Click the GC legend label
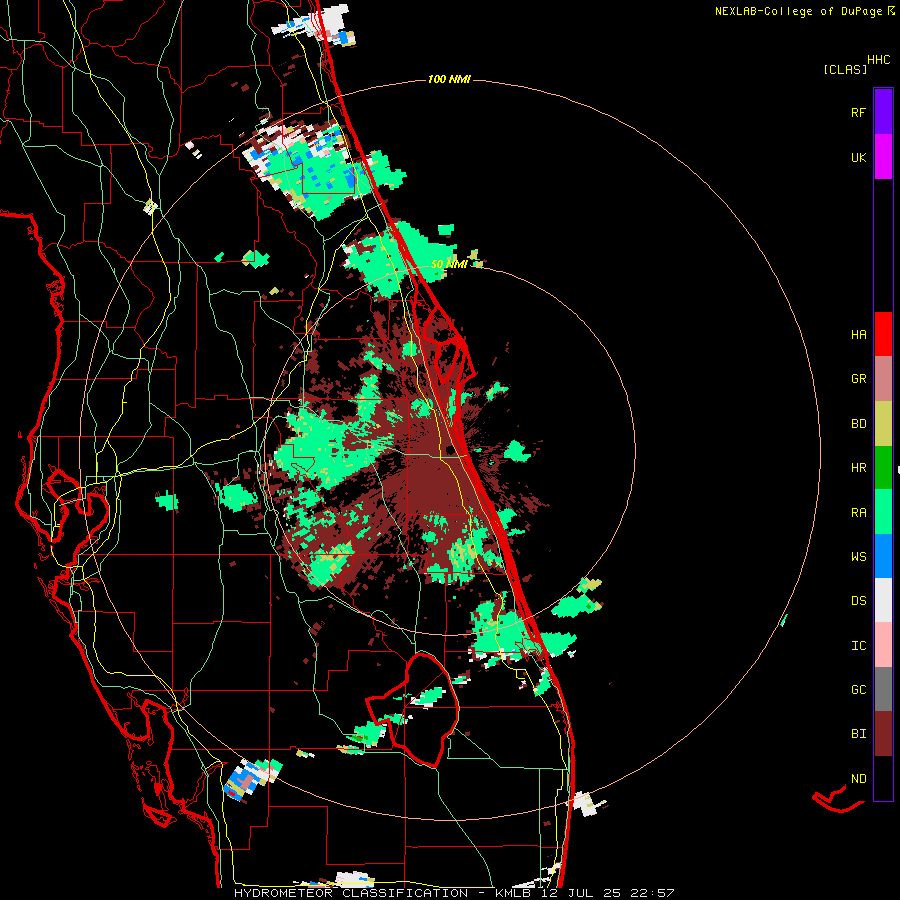This screenshot has height=900, width=900. click(x=858, y=690)
